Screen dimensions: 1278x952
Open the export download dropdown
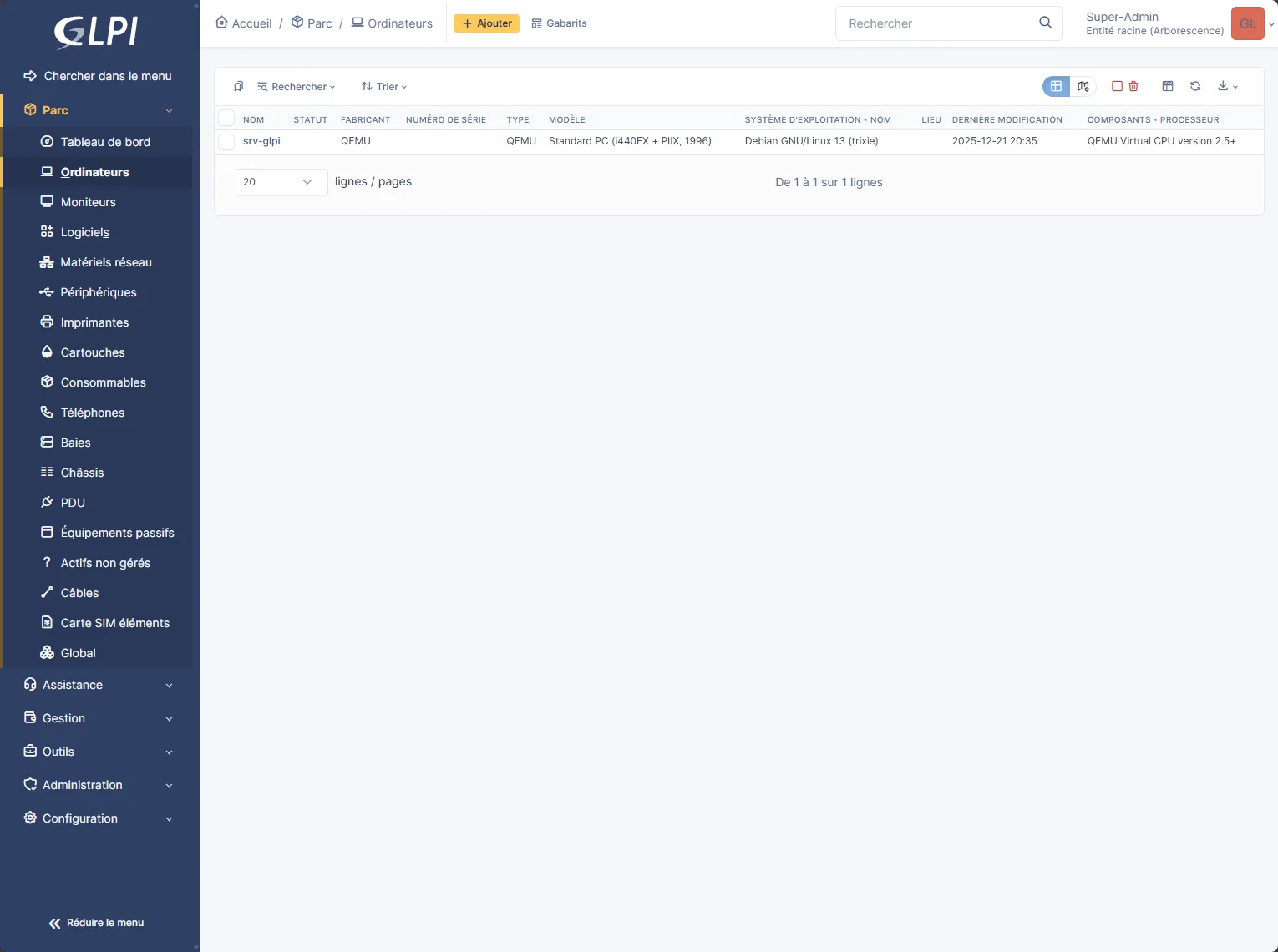point(1227,87)
